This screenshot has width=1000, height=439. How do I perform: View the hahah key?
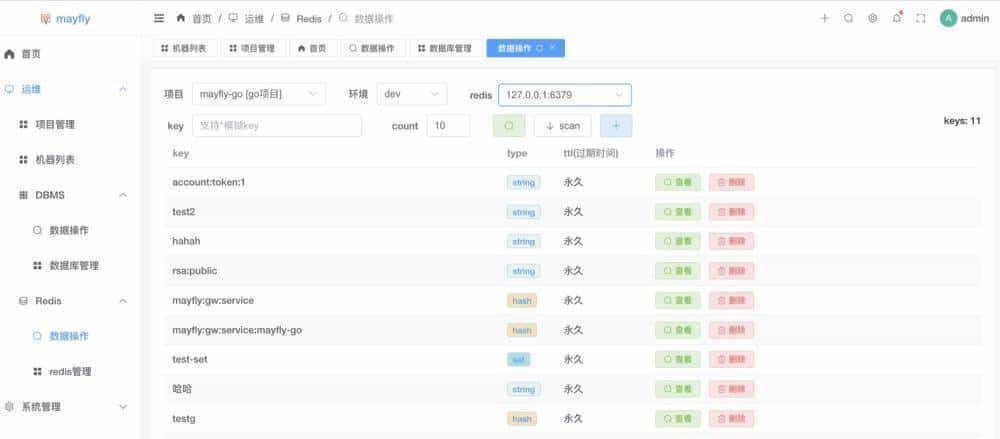tap(677, 241)
